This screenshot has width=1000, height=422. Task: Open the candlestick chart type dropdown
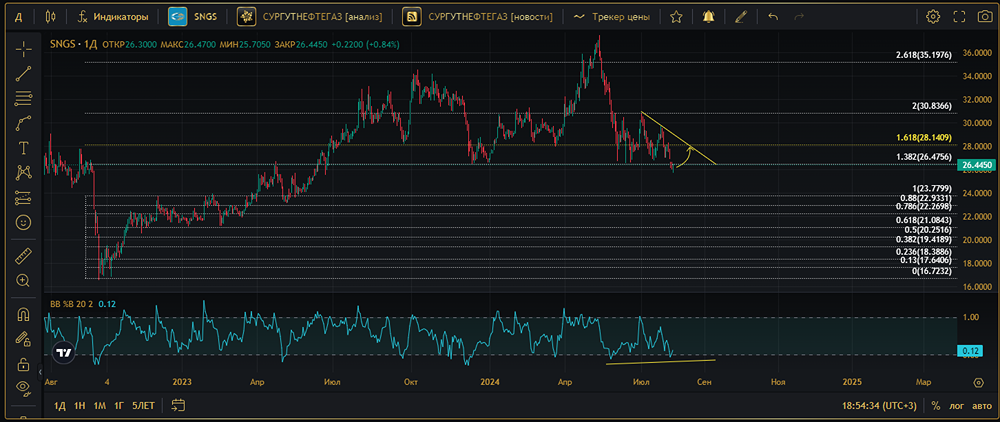(x=51, y=17)
